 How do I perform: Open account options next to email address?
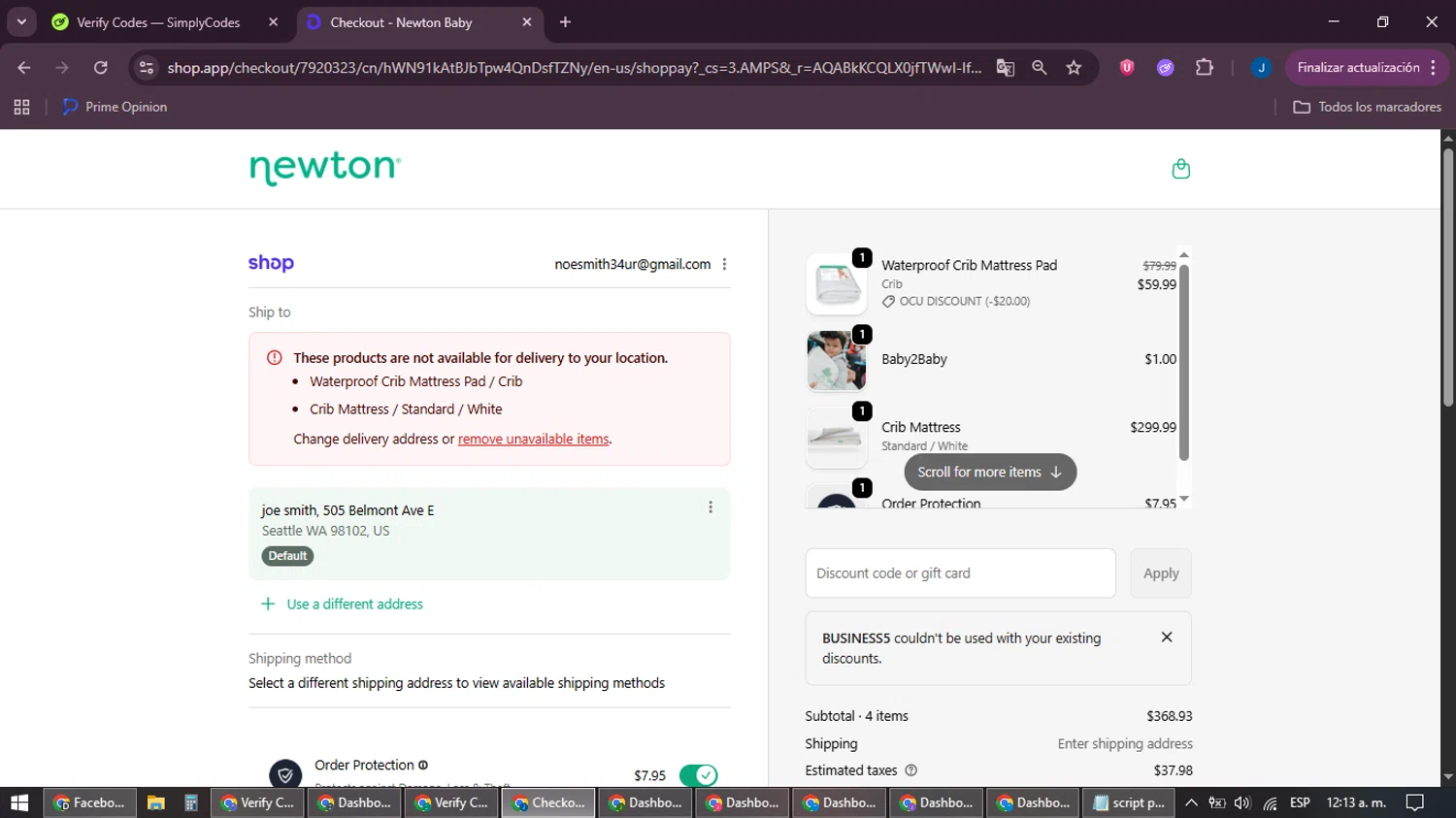point(724,264)
